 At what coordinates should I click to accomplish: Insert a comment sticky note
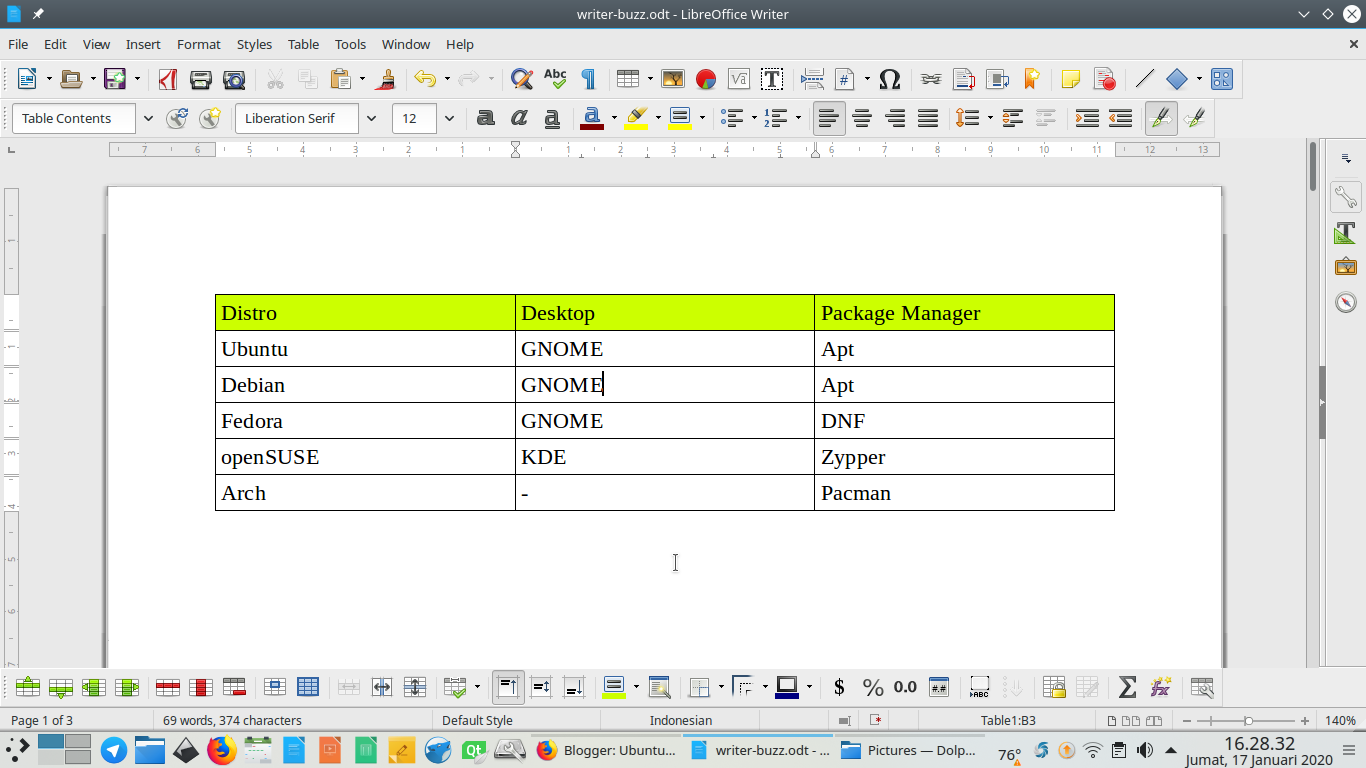tap(1071, 79)
